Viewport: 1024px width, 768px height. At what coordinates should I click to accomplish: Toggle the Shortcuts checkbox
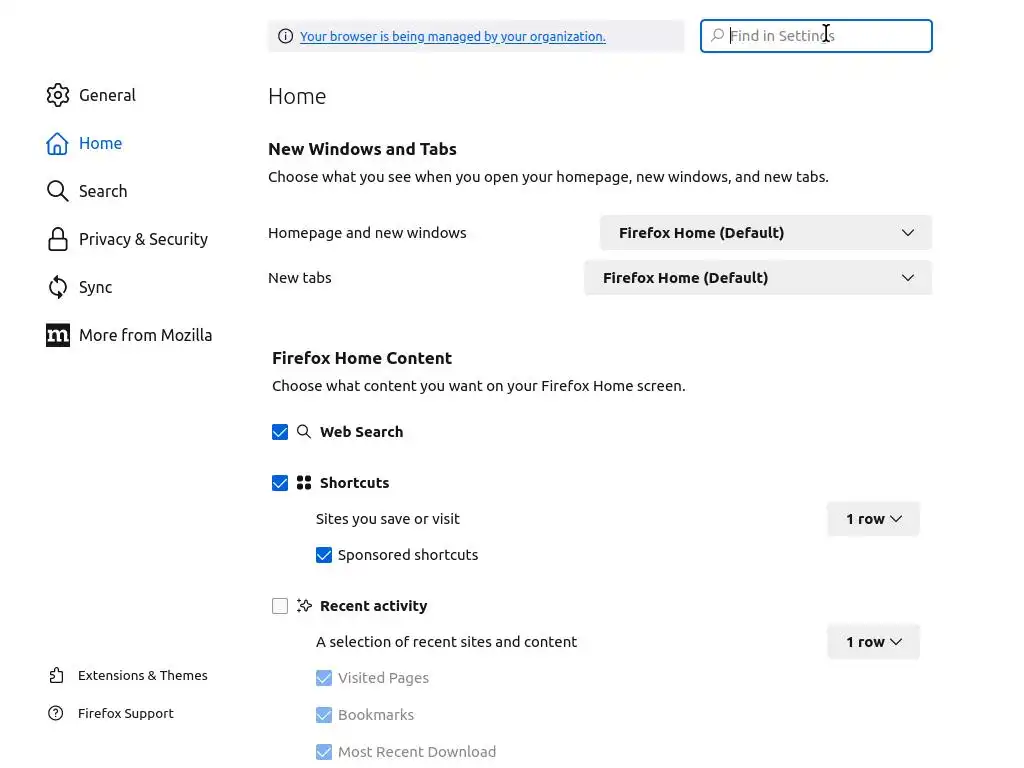[280, 483]
